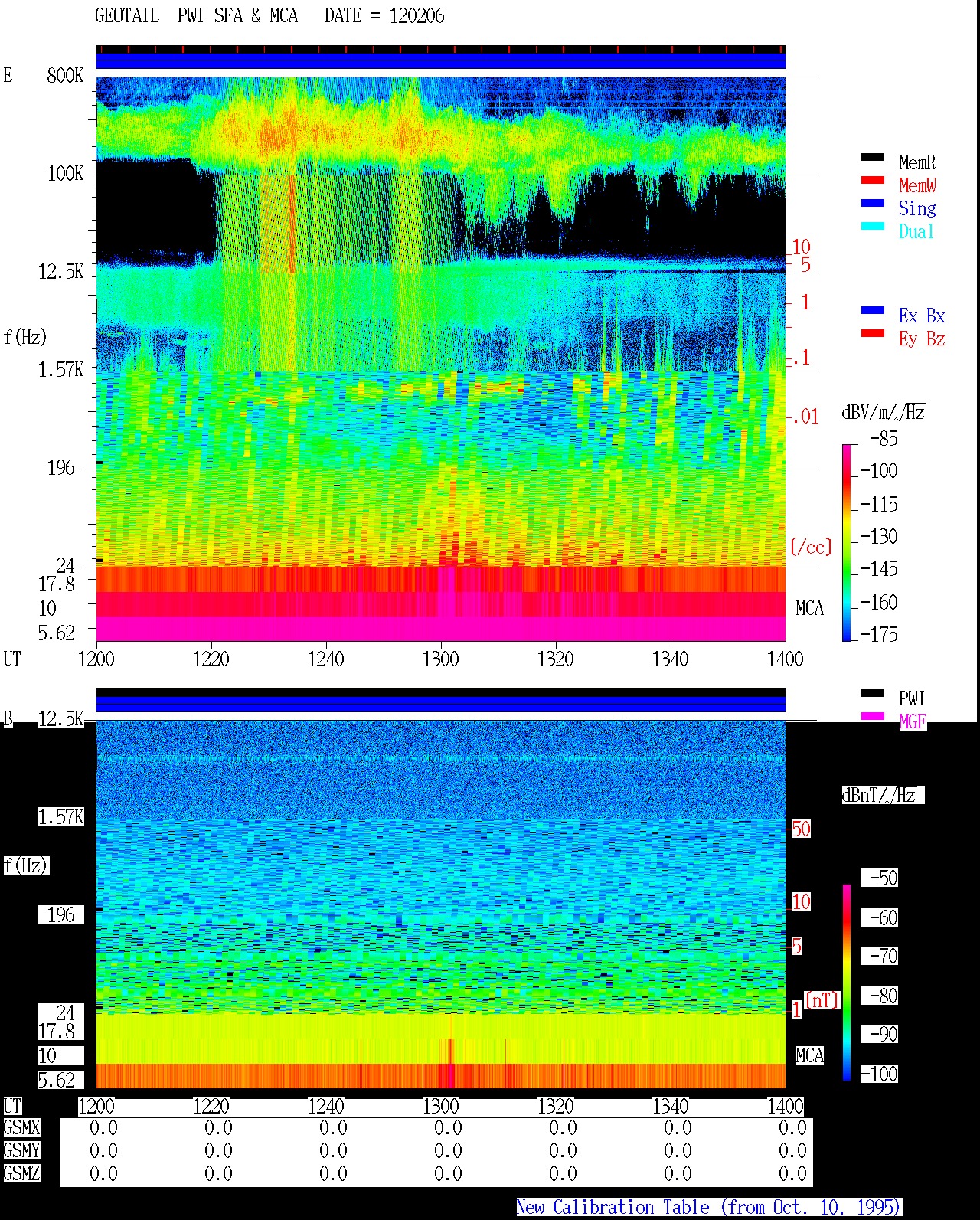
Task: Click the red MemW legend swatch
Action: [x=873, y=181]
